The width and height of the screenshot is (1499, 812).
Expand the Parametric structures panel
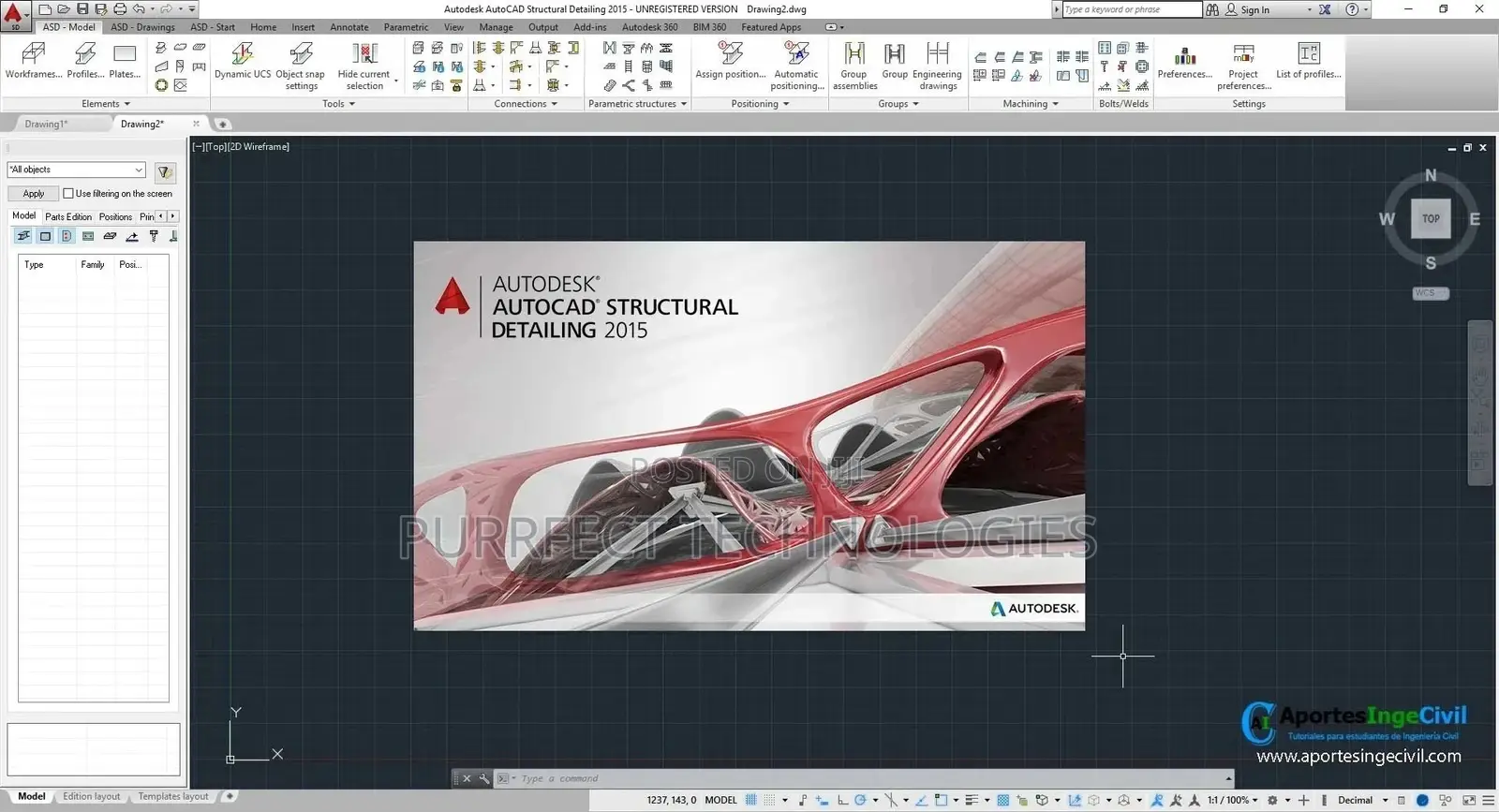click(x=638, y=104)
